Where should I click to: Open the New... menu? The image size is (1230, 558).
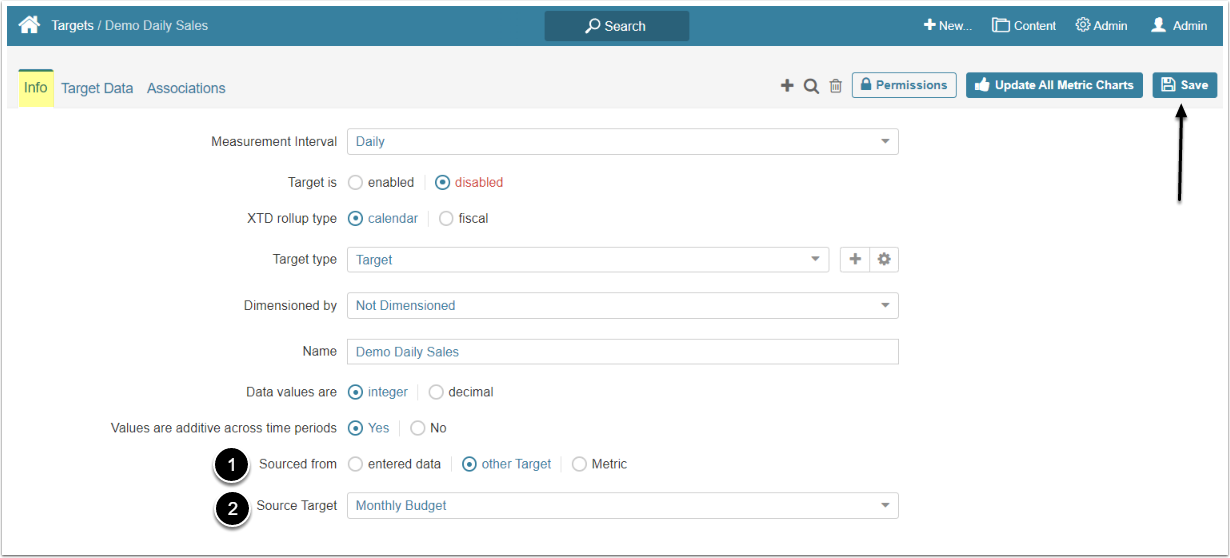tap(947, 25)
